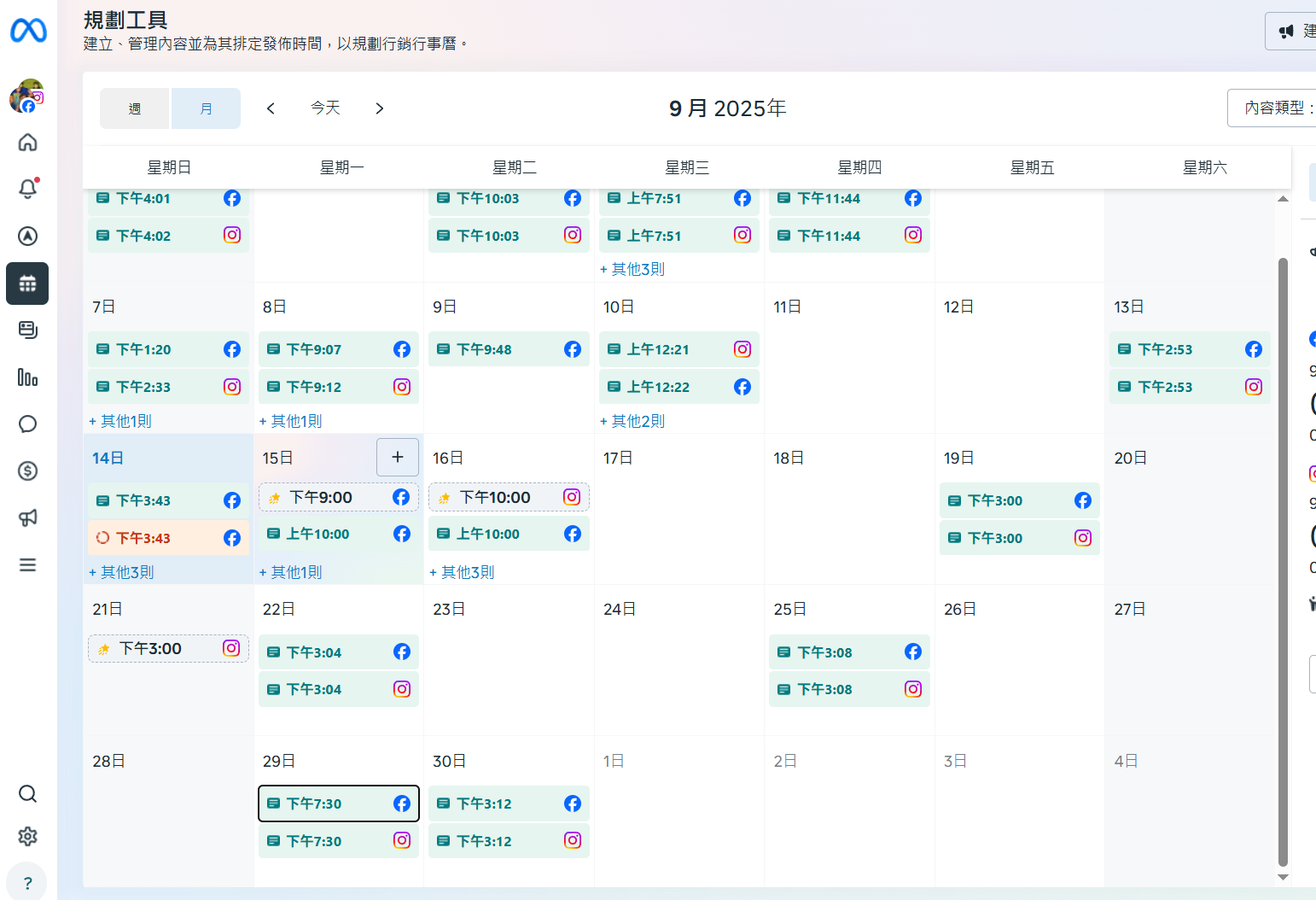Expand 其他2則 on September 10
This screenshot has height=900, width=1316.
coord(632,421)
